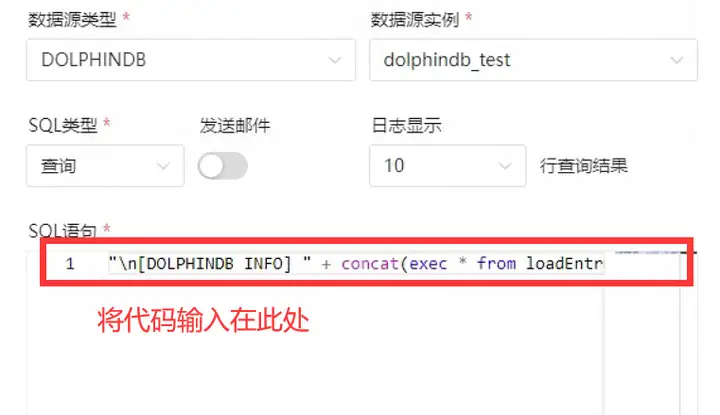Image resolution: width=720 pixels, height=415 pixels.
Task: Click the chevron arrow in DOLPHINDB field
Action: 335,60
